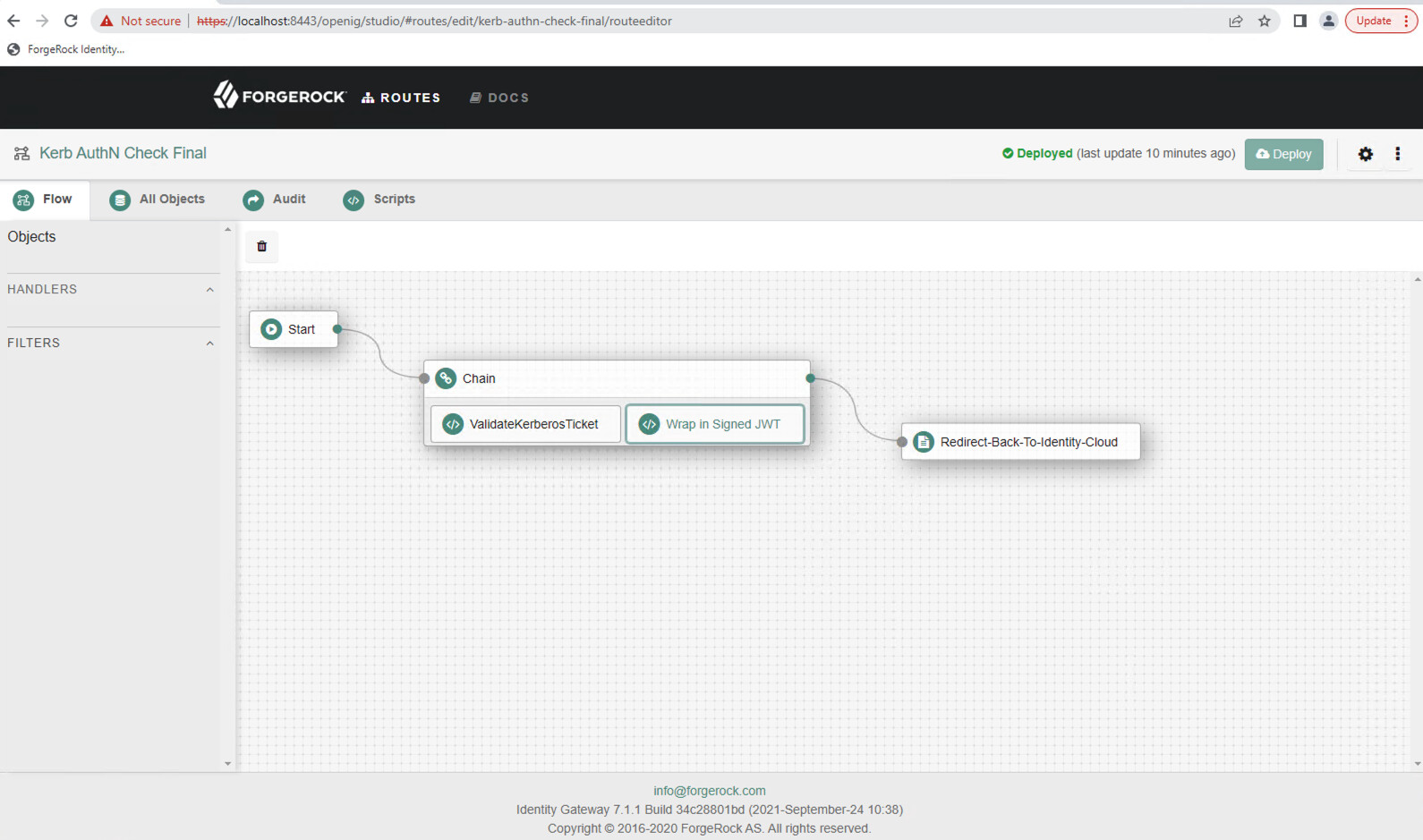
Task: Click the route flow icon beside Kerb AuthN Check Final
Action: coord(21,154)
